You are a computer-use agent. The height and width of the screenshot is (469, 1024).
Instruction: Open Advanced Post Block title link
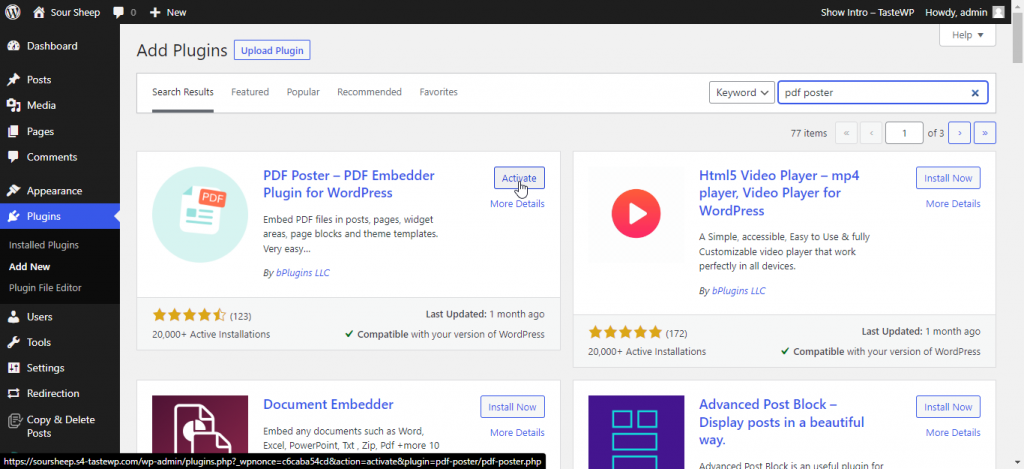[782, 422]
